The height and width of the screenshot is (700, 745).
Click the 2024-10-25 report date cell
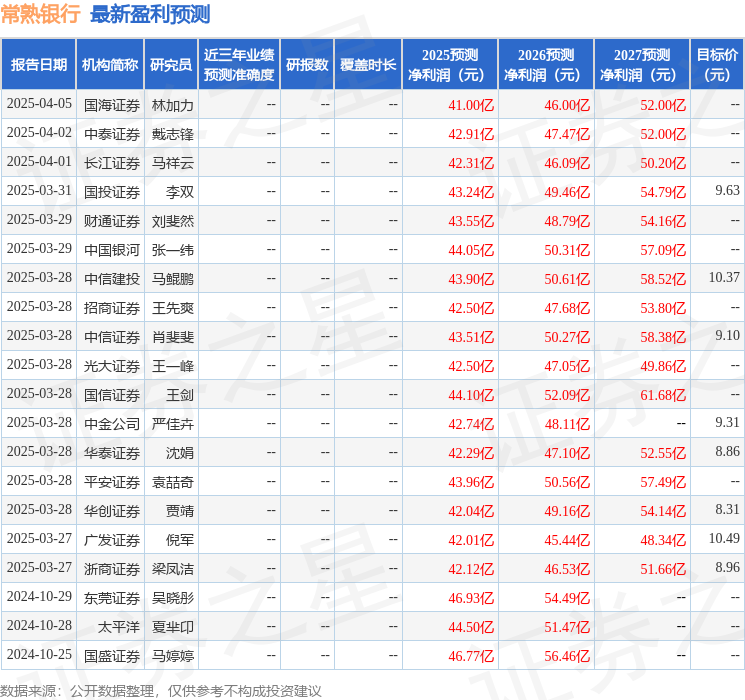point(39,656)
